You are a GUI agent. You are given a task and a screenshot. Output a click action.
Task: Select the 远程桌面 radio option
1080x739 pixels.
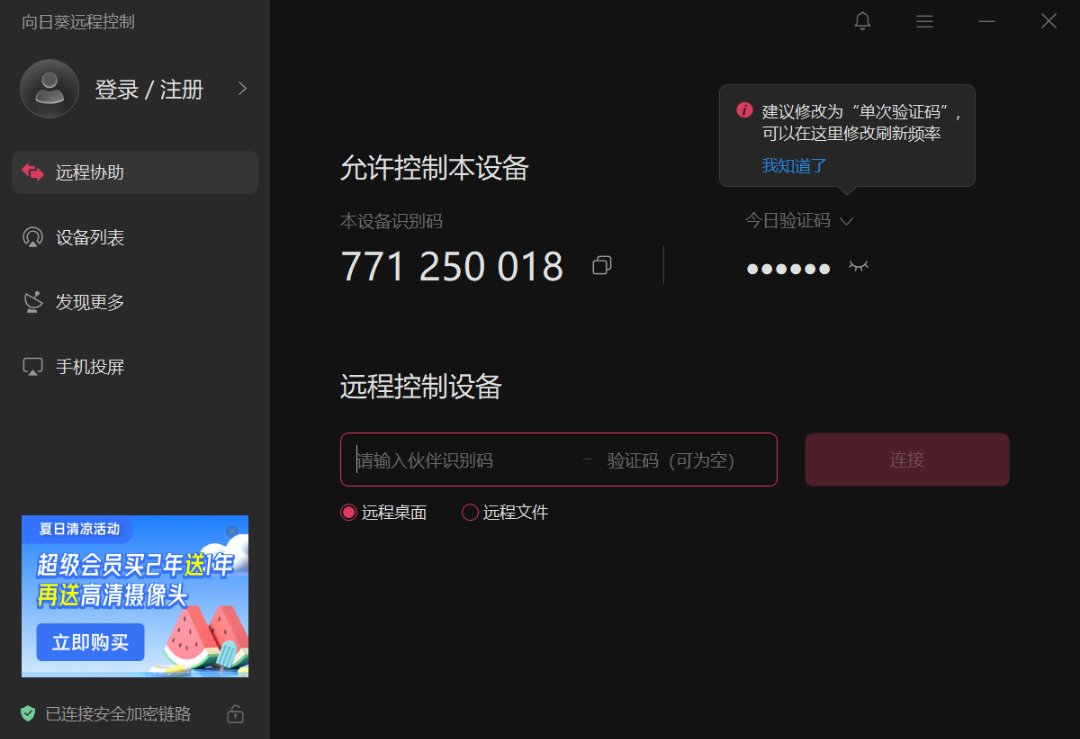(x=349, y=513)
